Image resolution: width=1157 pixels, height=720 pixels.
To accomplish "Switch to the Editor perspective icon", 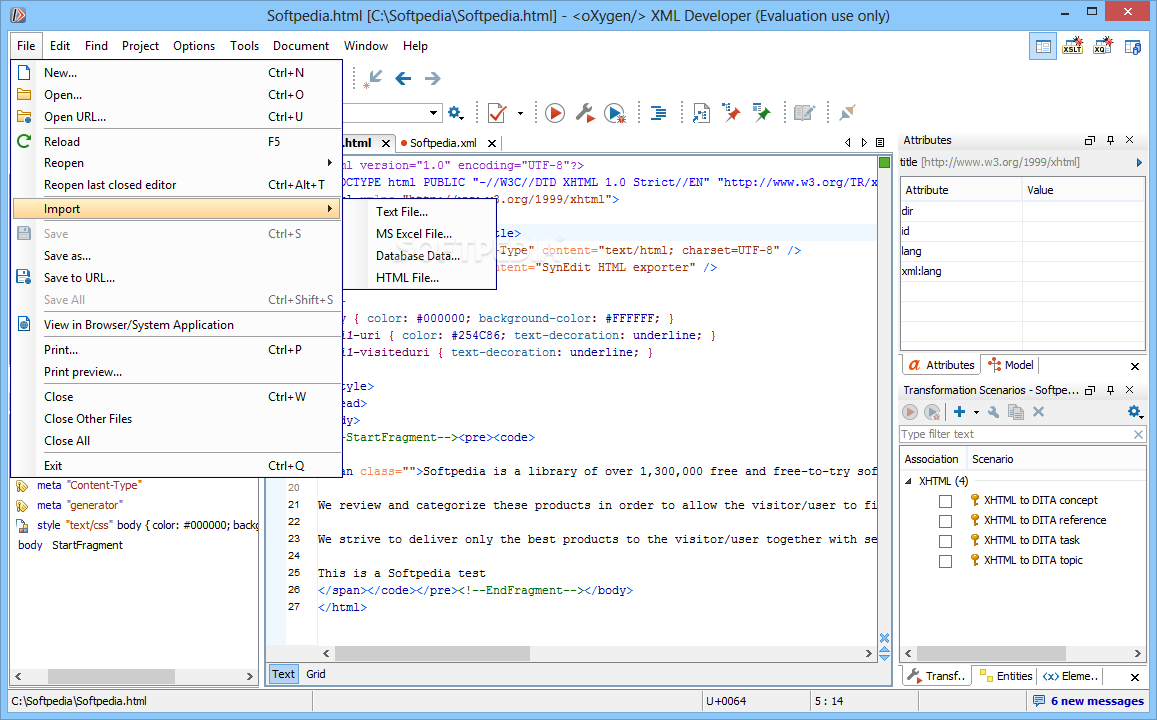I will [x=1043, y=46].
